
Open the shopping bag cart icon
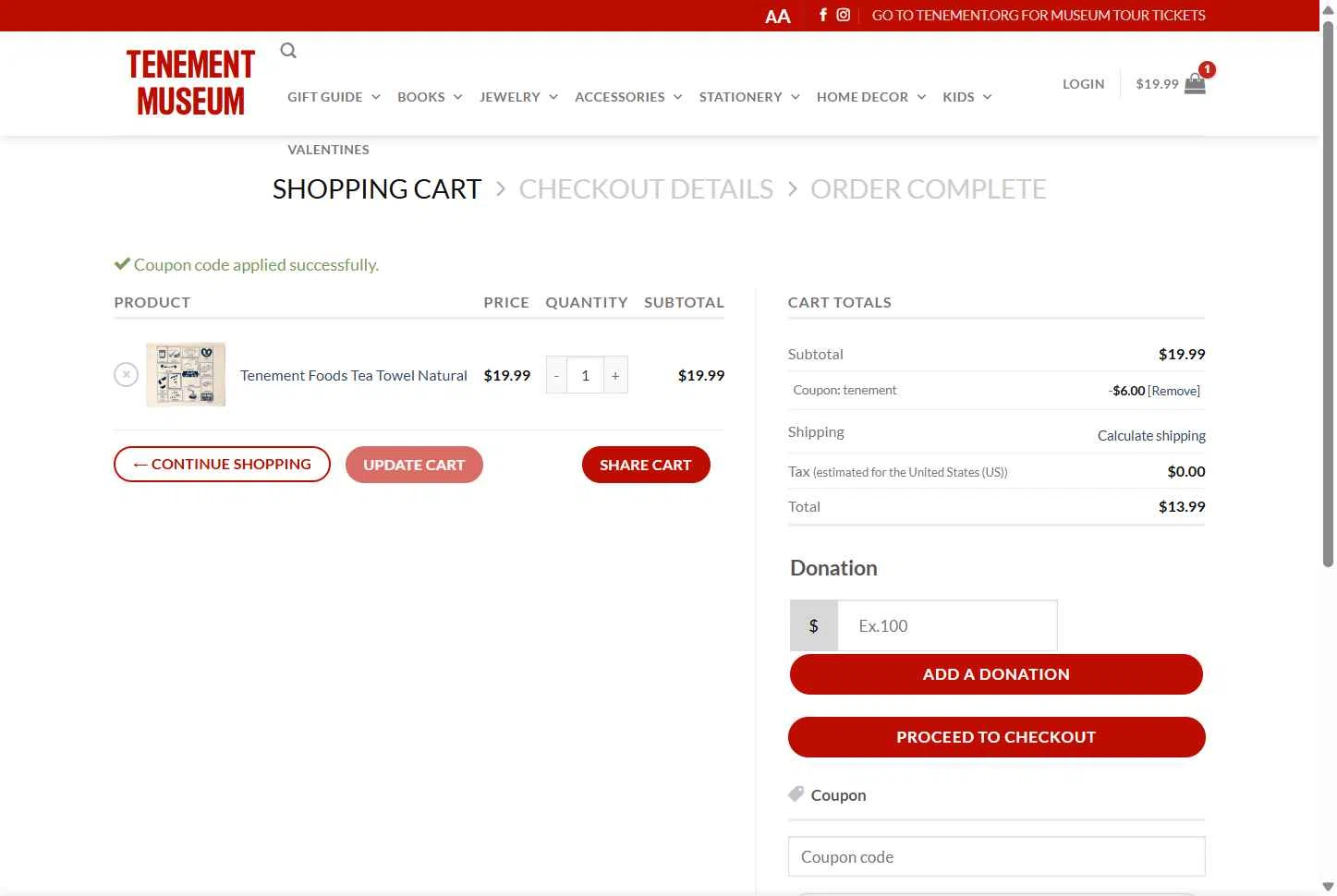click(x=1195, y=84)
